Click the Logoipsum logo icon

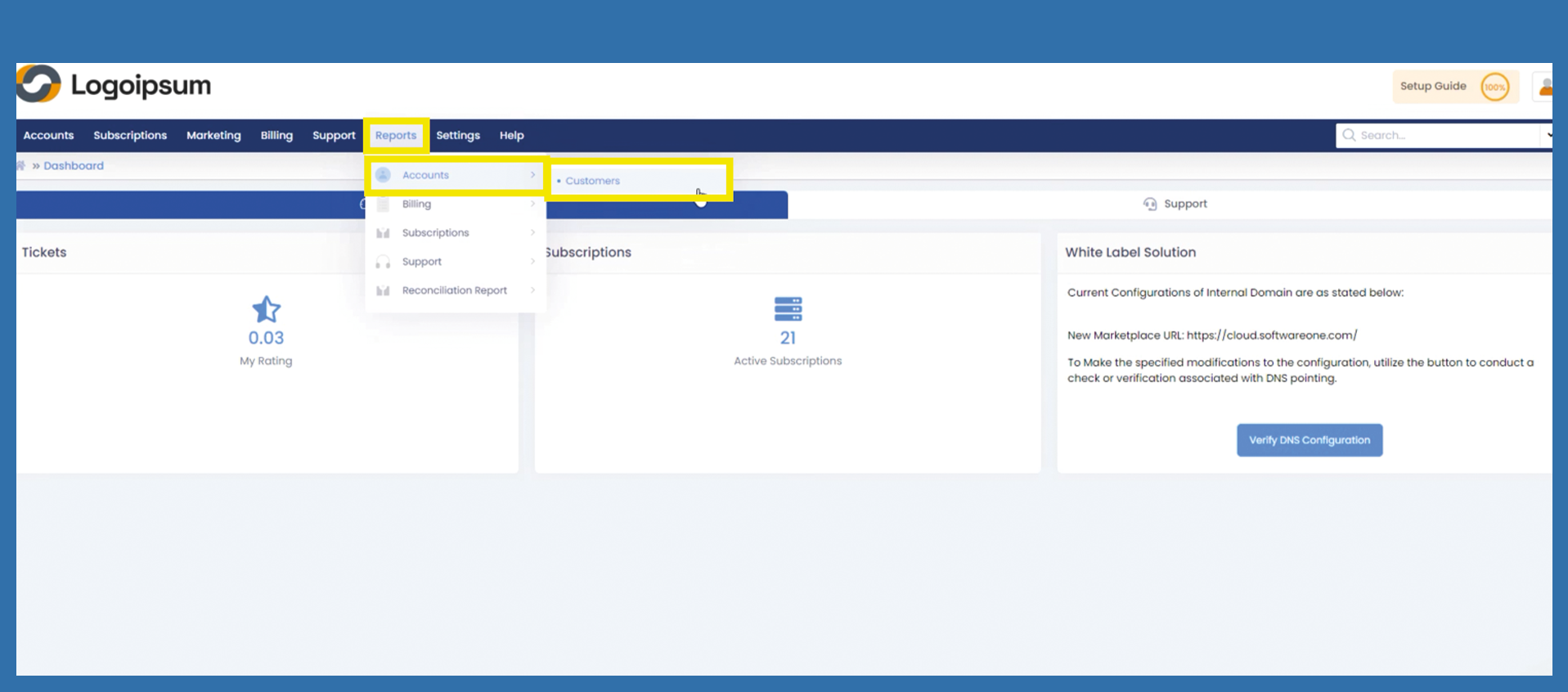coord(38,84)
